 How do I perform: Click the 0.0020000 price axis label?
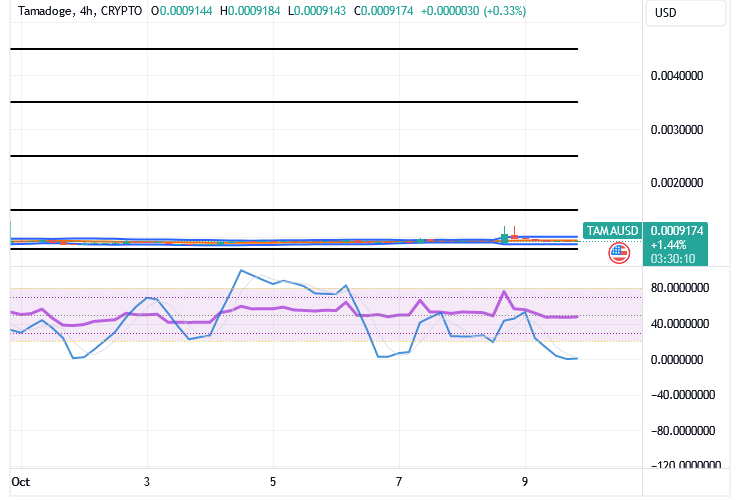pyautogui.click(x=677, y=183)
